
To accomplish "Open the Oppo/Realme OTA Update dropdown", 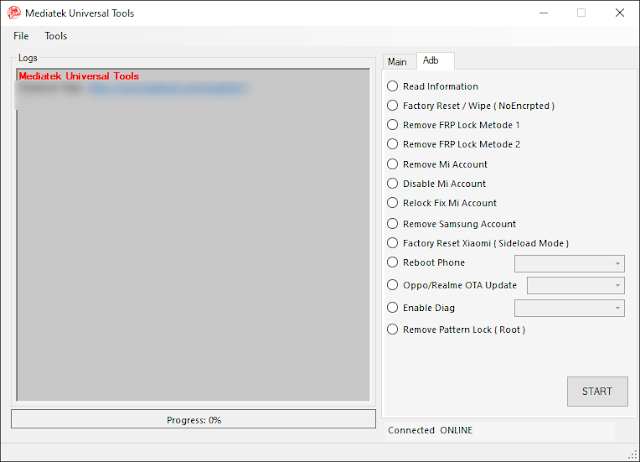I will click(576, 285).
